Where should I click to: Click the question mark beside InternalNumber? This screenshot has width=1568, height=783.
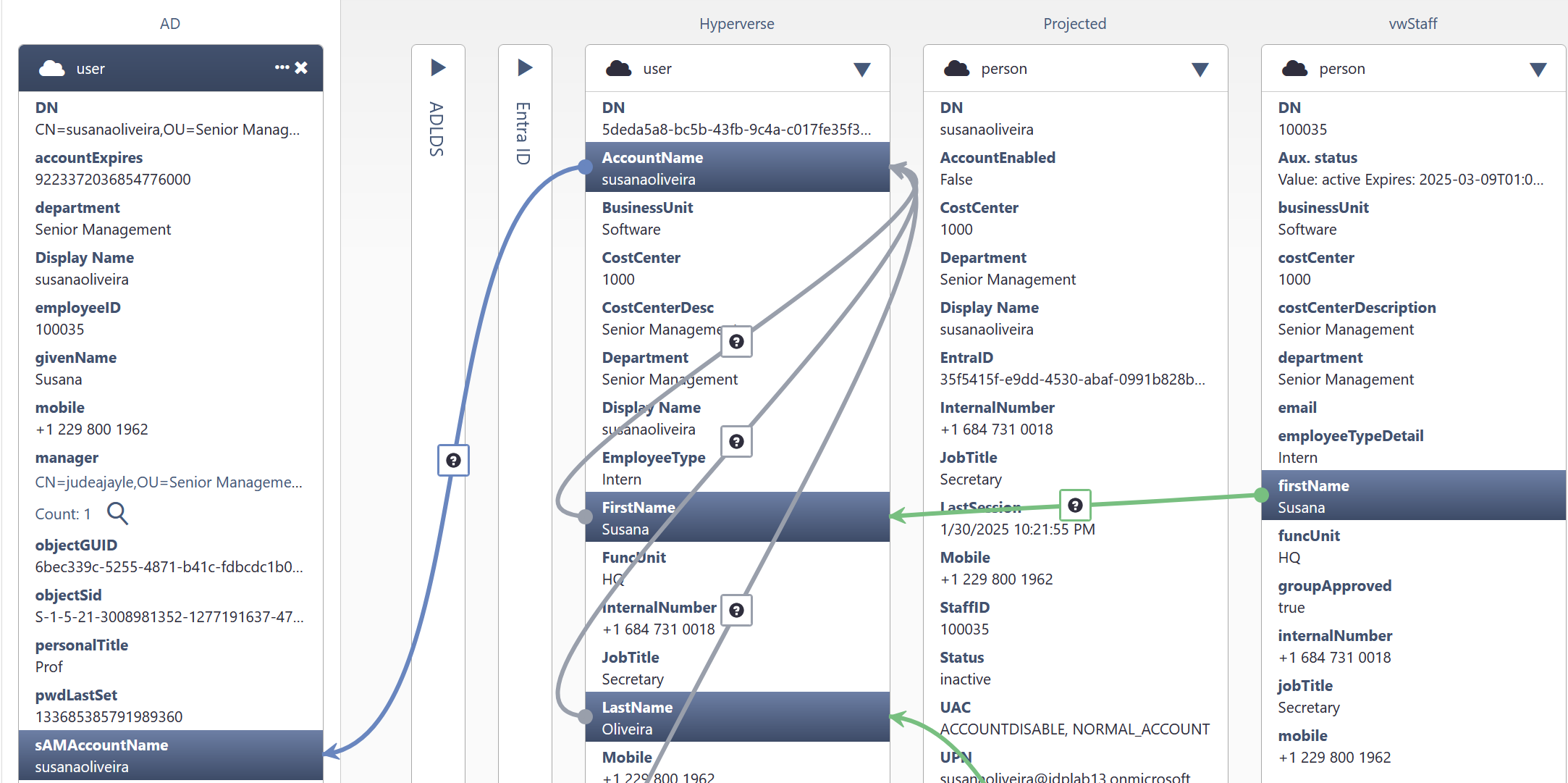(736, 610)
